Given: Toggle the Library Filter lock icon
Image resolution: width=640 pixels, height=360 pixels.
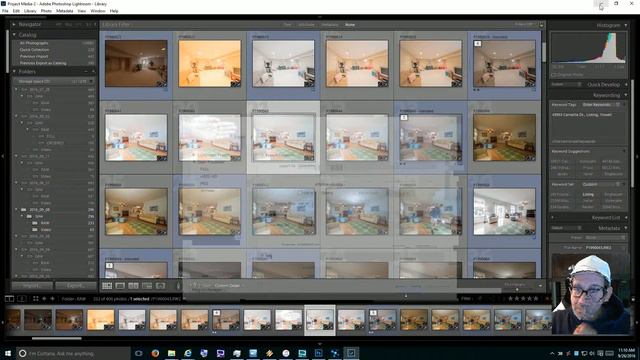Looking at the screenshot, I should (x=542, y=25).
